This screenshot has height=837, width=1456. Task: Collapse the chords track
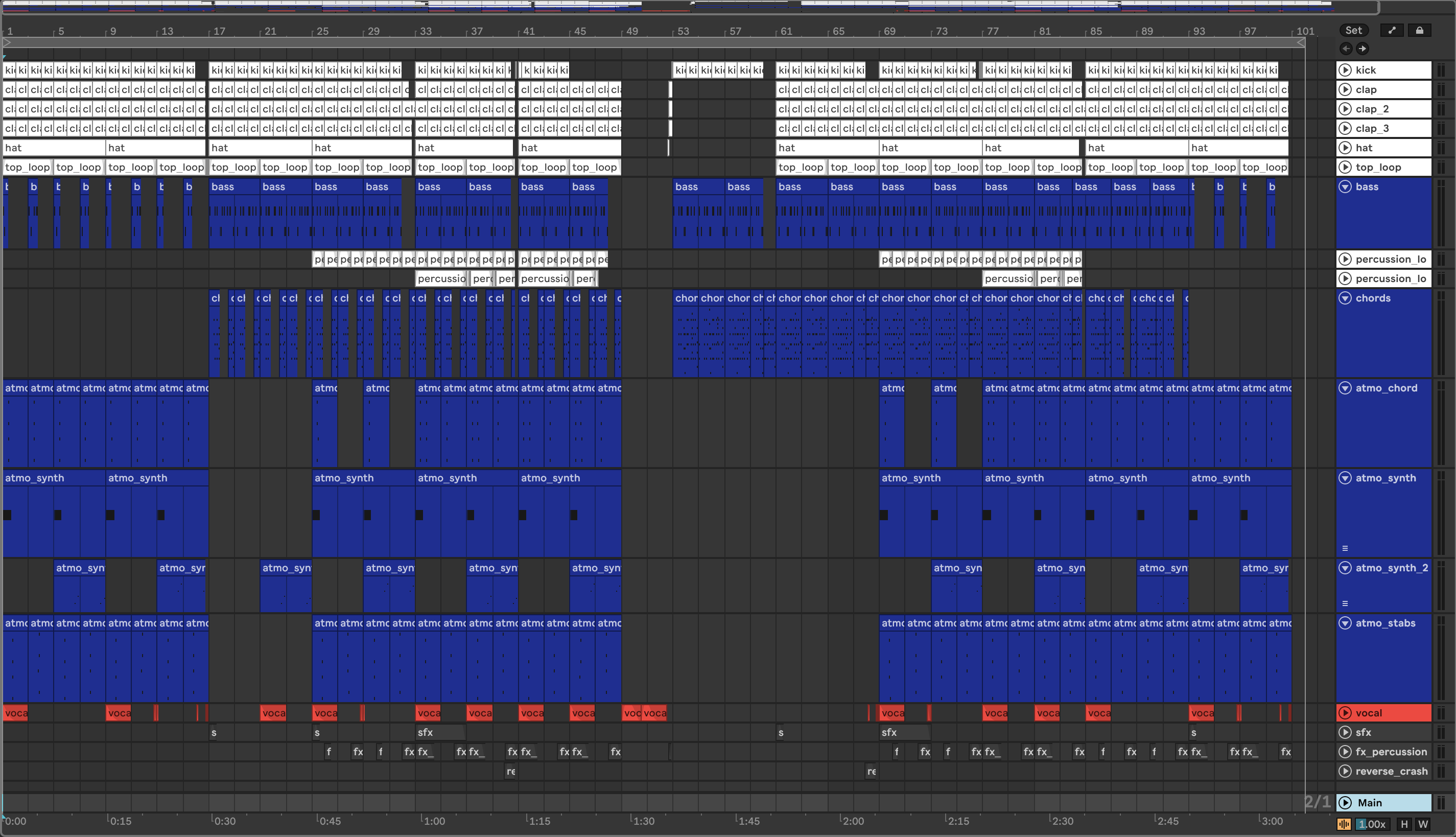1345,298
